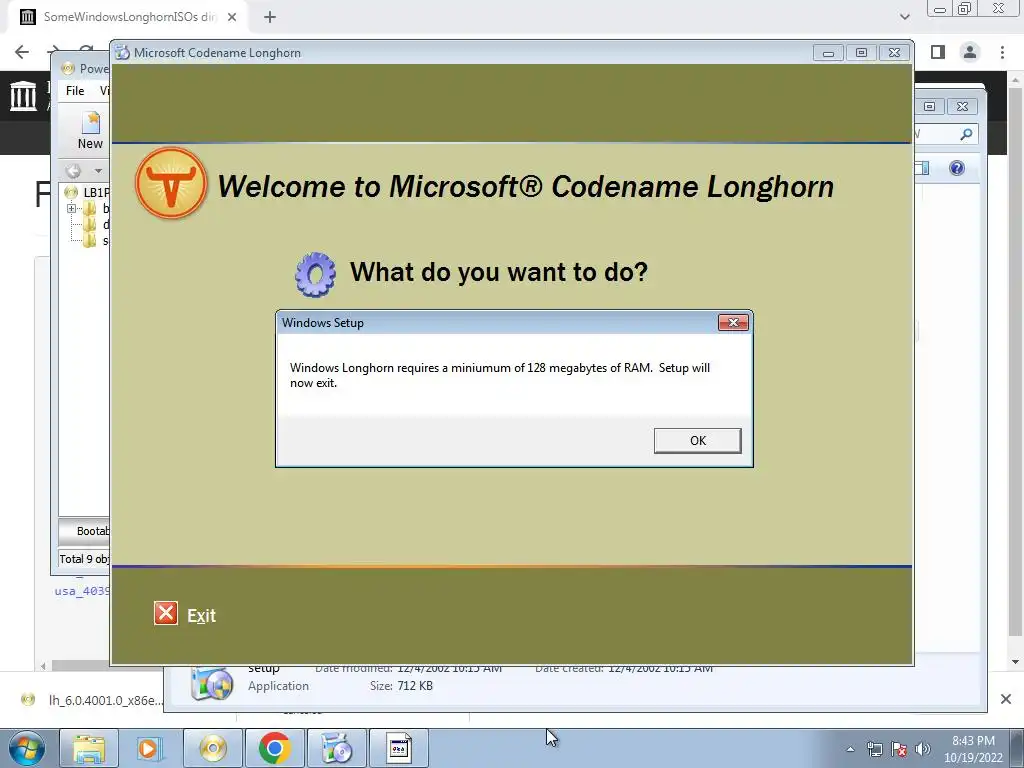This screenshot has width=1024, height=768.
Task: Close the SomeWindowsLonghornISOs browser tab
Action: pyautogui.click(x=232, y=17)
